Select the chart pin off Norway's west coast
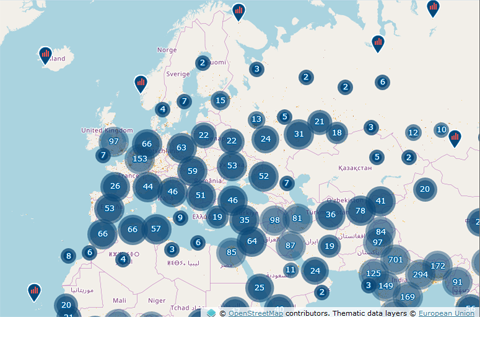 click(x=141, y=84)
